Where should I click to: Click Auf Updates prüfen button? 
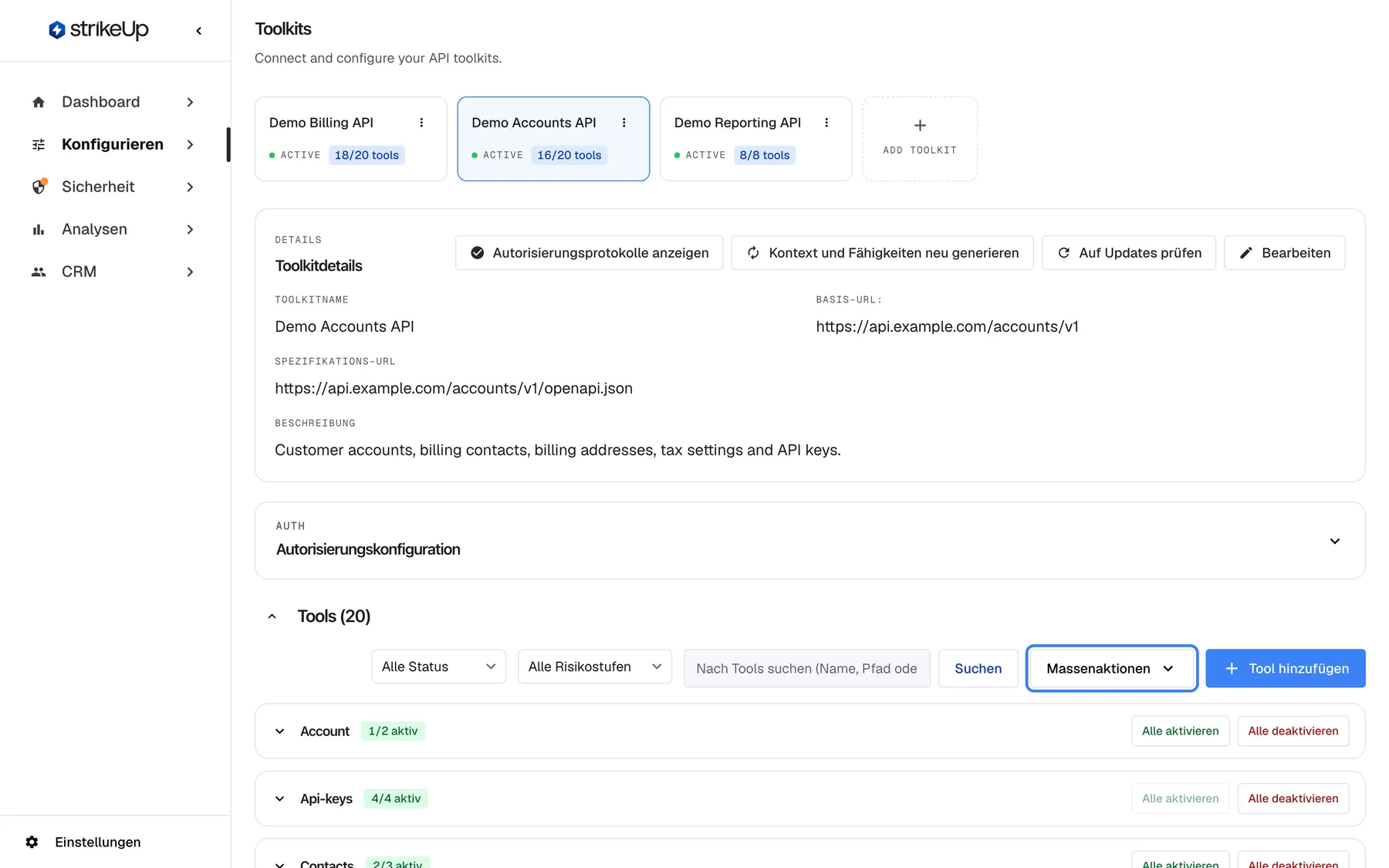click(1128, 253)
